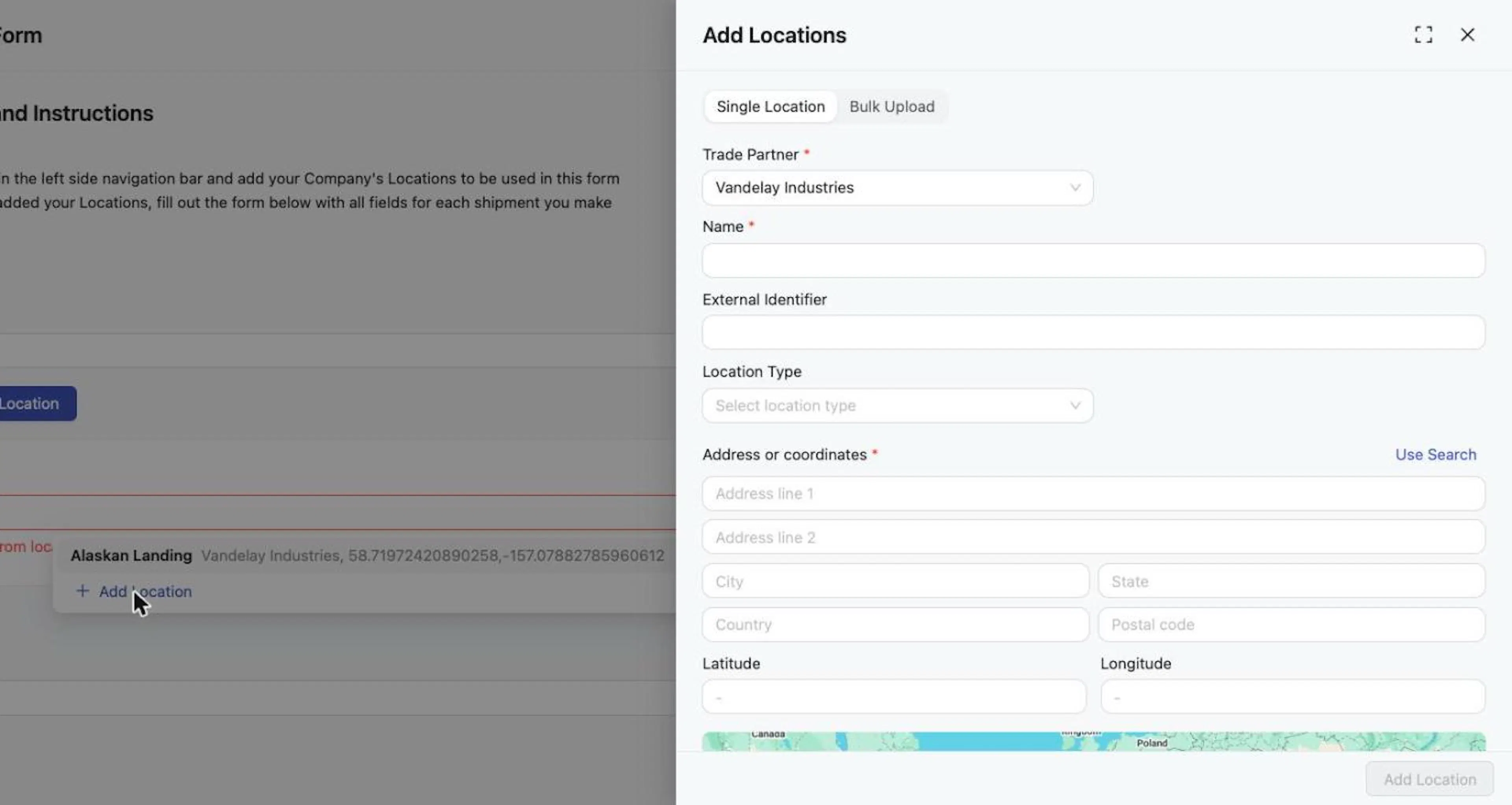Click the Country input field
This screenshot has height=805, width=1512.
point(895,625)
